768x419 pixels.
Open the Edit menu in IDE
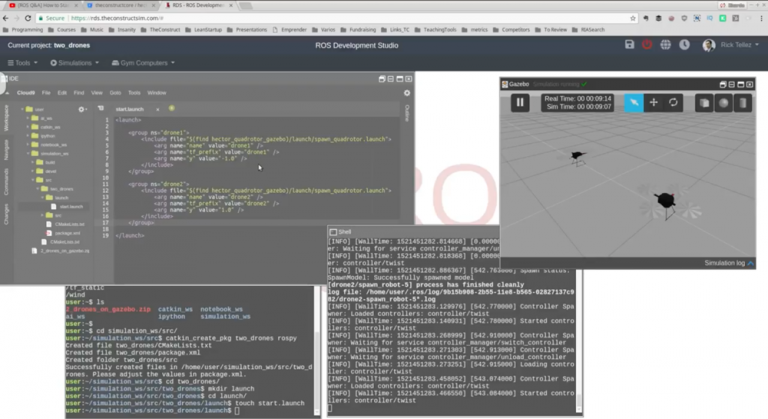tap(62, 93)
